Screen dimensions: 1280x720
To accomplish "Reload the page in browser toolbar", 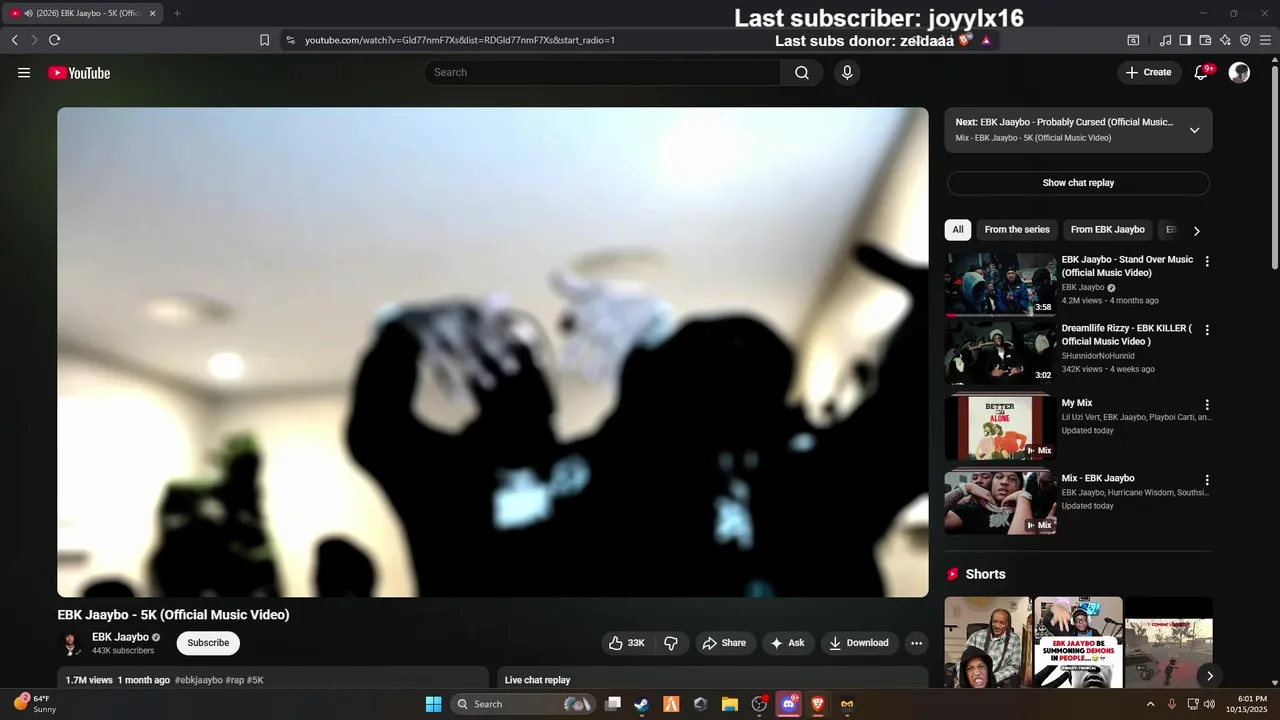I will pyautogui.click(x=54, y=40).
